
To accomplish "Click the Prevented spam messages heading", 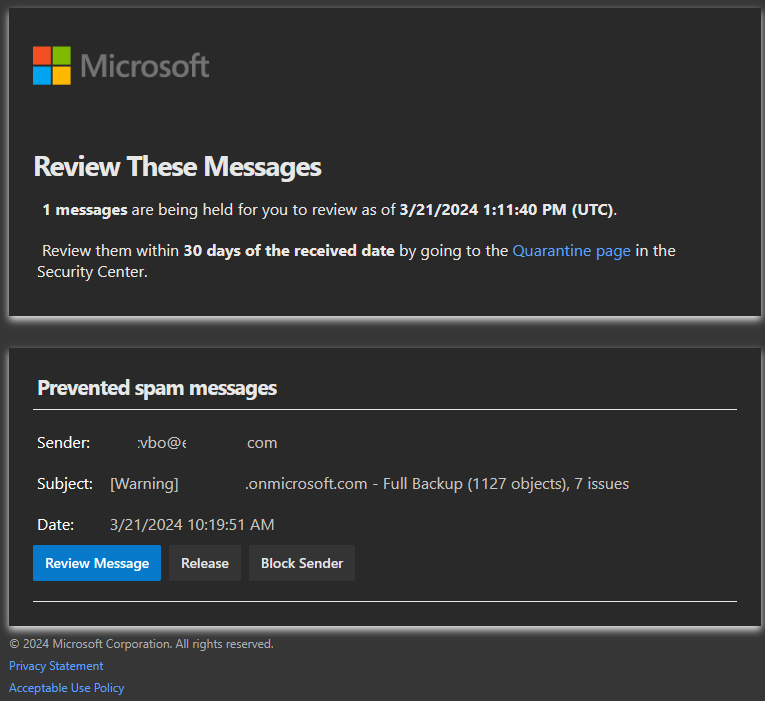I will coord(157,388).
